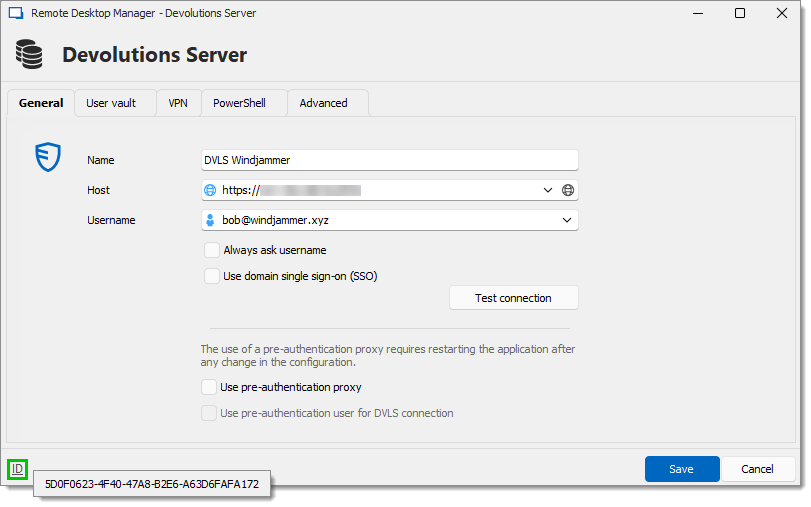This screenshot has height=507, width=811.
Task: Click the Devolutions Server heading text
Action: [x=155, y=55]
